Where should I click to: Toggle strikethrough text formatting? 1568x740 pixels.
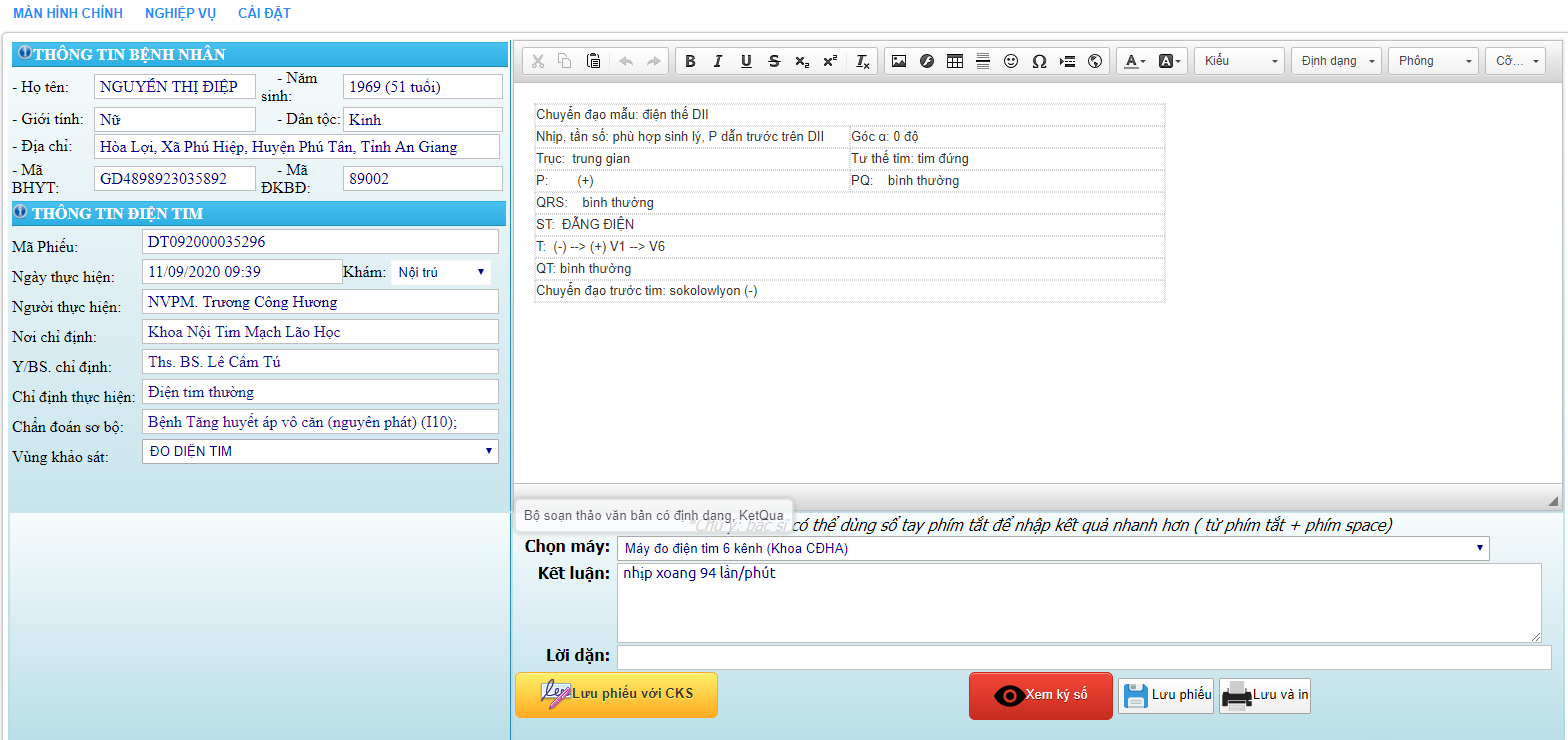[774, 61]
